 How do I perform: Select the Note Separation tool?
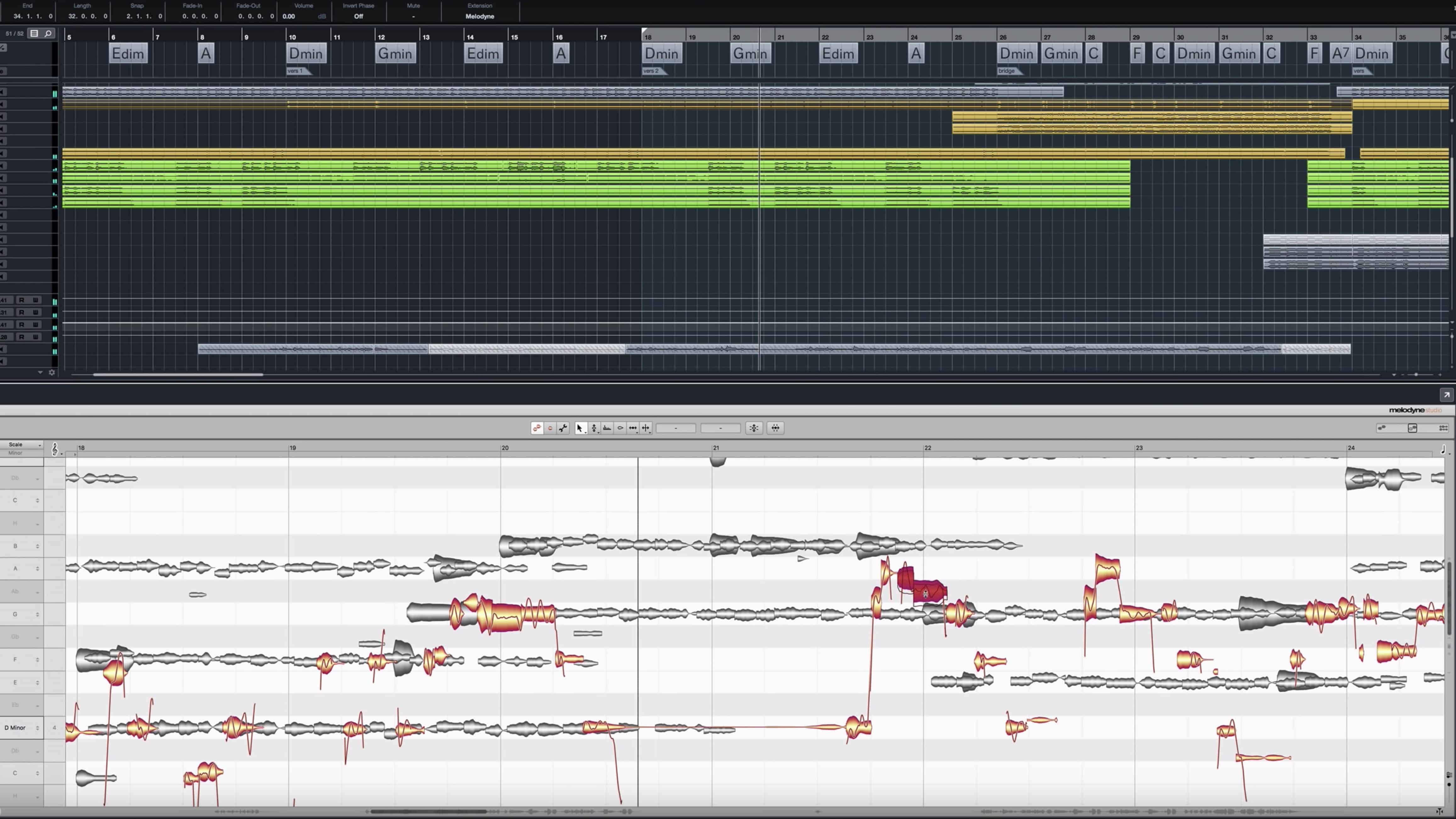(x=646, y=428)
